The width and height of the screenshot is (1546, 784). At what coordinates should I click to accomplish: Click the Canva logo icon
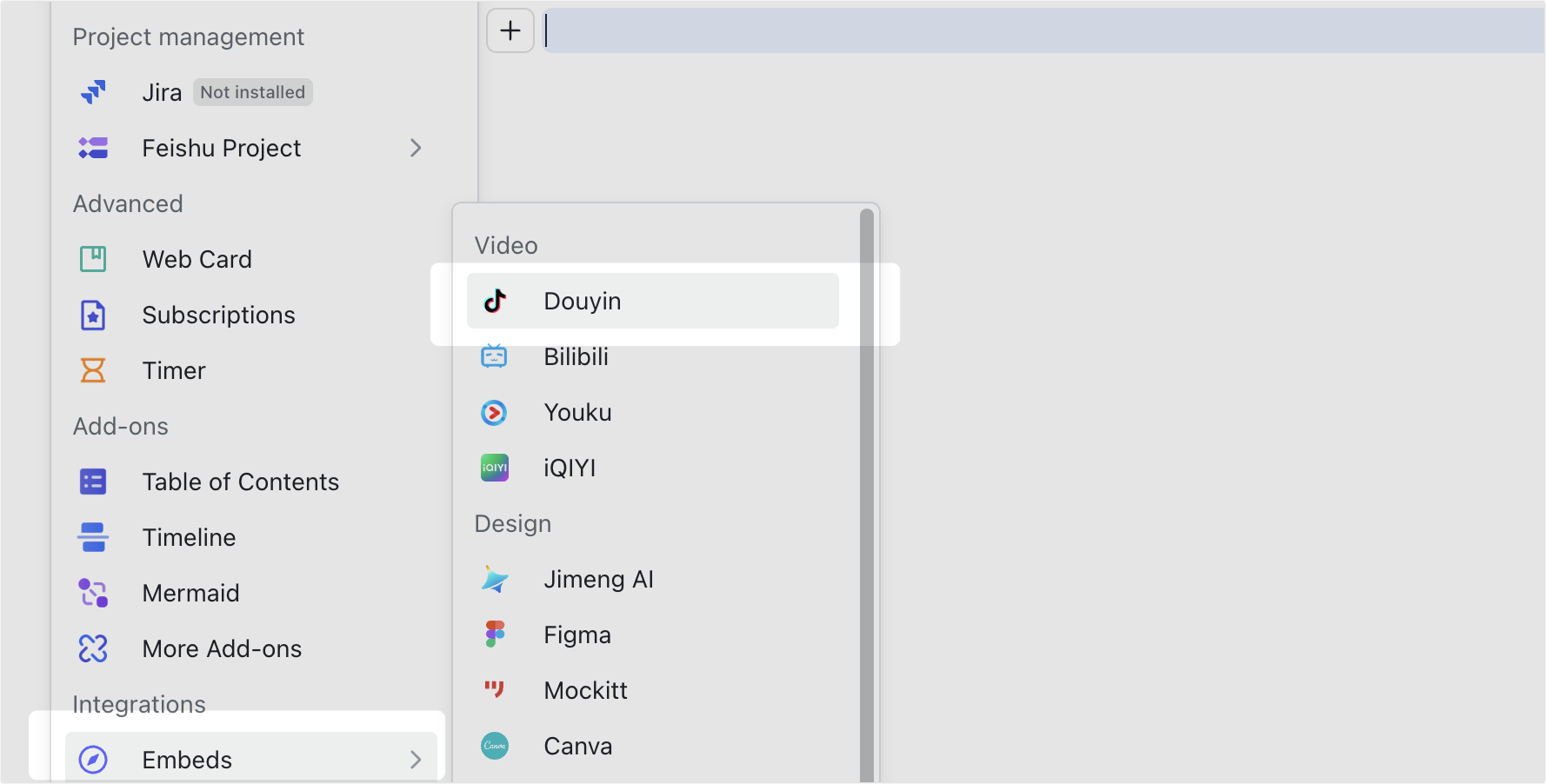pyautogui.click(x=495, y=746)
